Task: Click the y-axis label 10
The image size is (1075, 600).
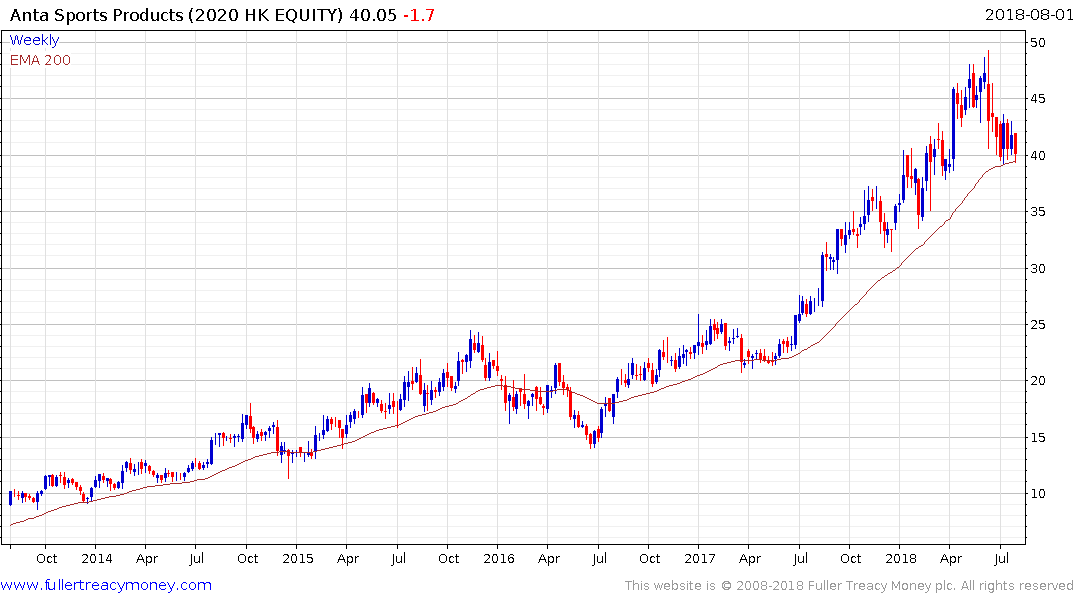Action: coord(1037,494)
